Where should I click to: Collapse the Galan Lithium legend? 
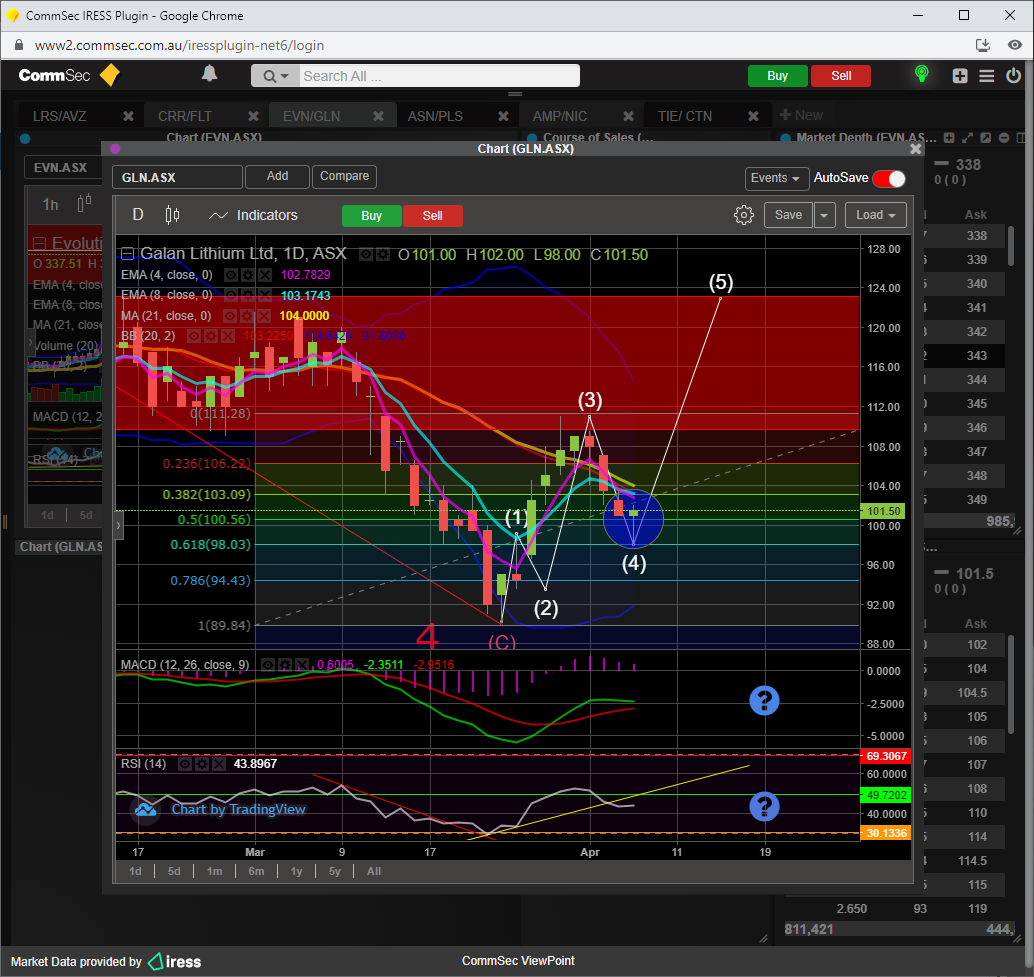tap(127, 254)
